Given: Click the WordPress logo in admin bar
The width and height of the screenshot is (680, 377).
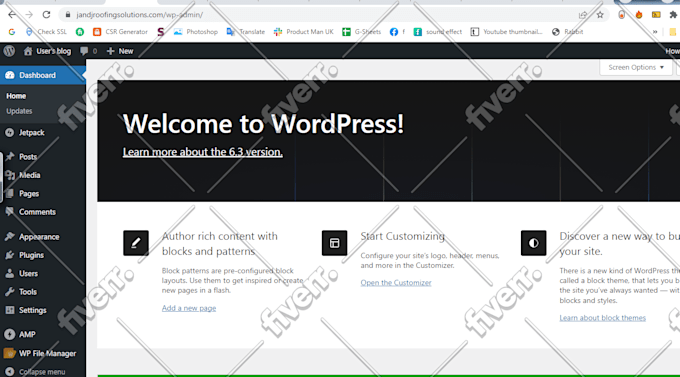Looking at the screenshot, I should (x=9, y=51).
